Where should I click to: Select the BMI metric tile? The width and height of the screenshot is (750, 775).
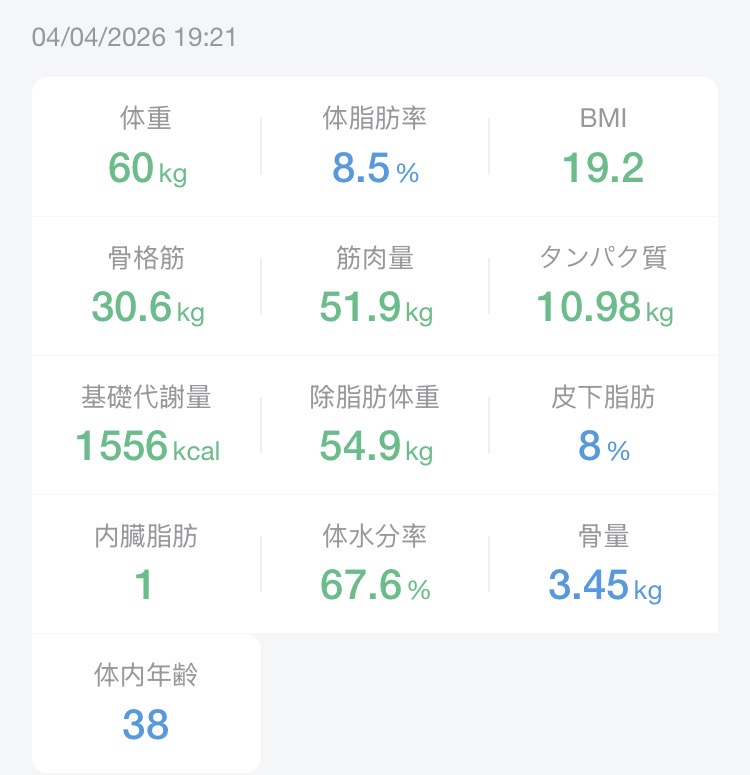click(x=603, y=147)
